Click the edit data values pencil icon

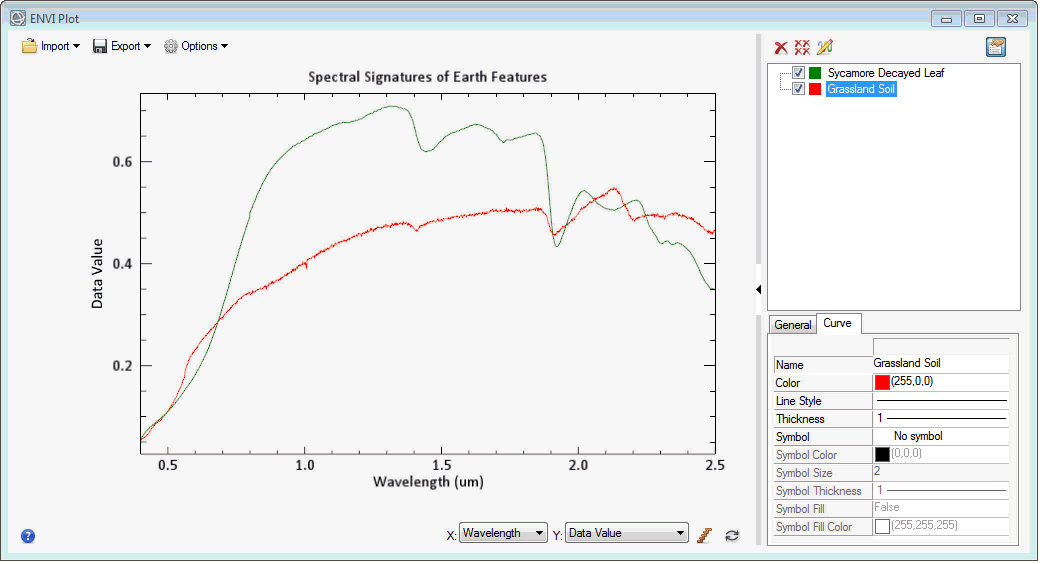click(x=824, y=47)
